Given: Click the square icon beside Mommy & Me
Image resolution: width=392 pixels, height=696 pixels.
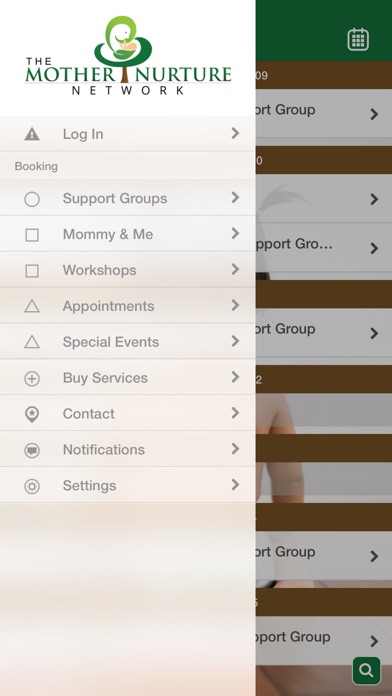Looking at the screenshot, I should (x=32, y=235).
